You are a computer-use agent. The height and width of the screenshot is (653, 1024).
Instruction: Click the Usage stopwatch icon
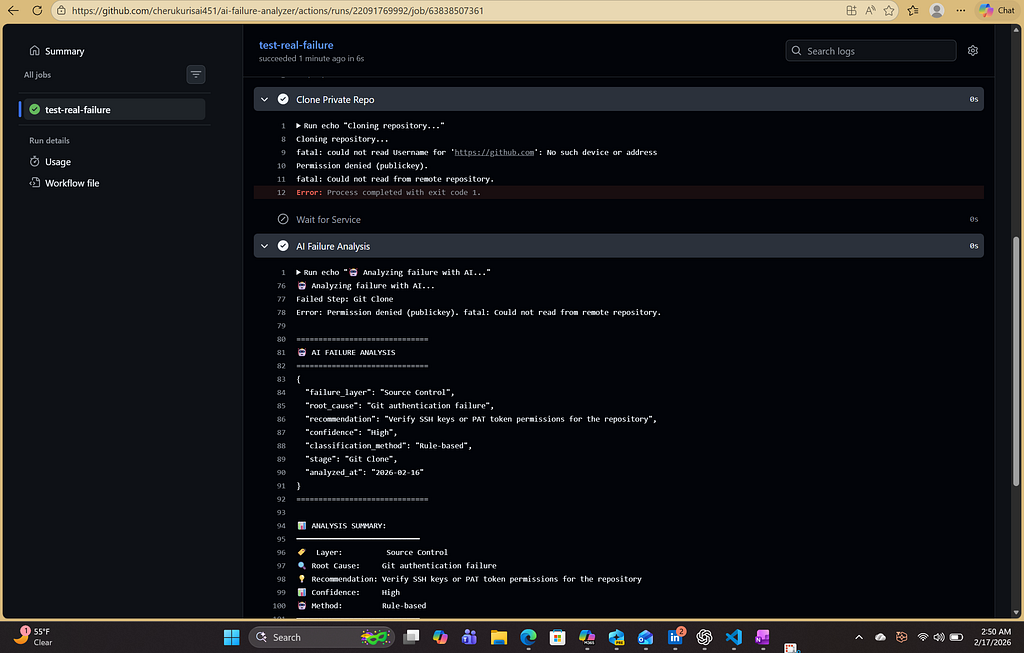(35, 161)
